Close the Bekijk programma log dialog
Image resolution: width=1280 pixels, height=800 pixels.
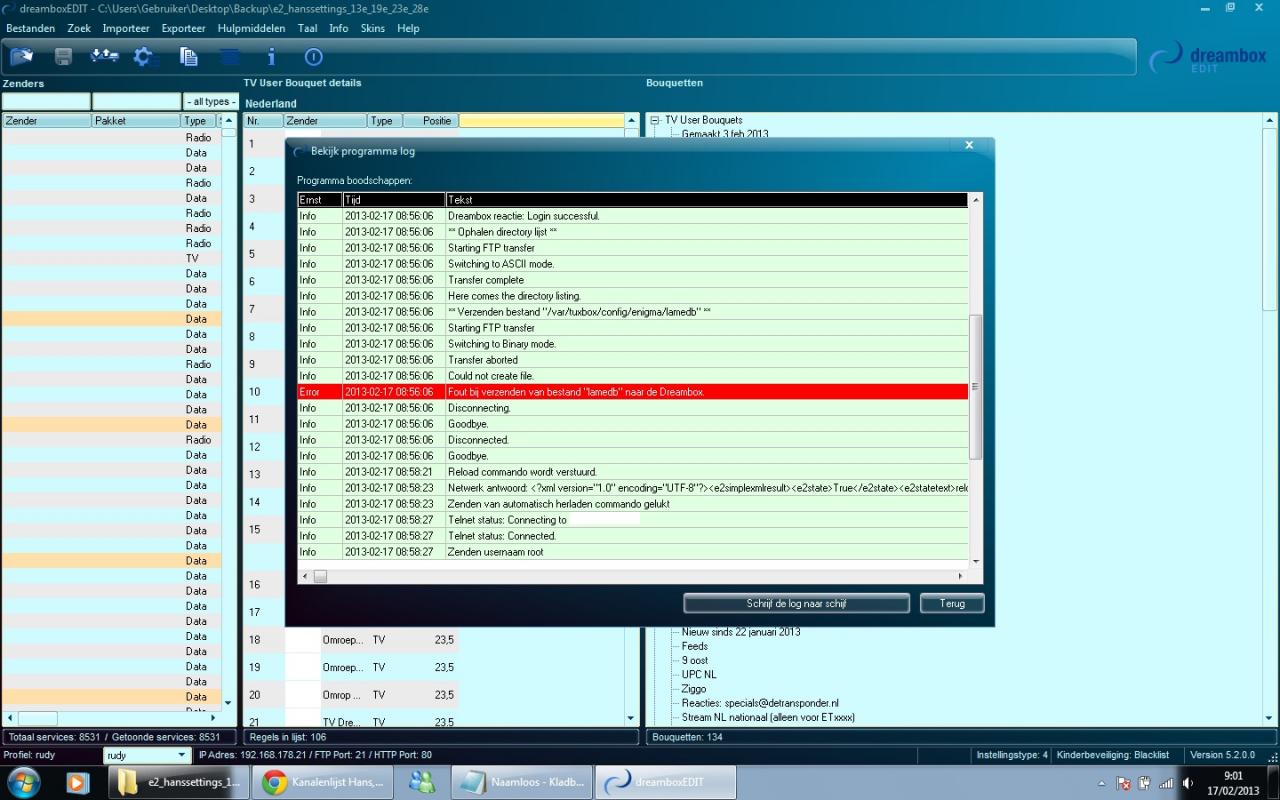968,145
